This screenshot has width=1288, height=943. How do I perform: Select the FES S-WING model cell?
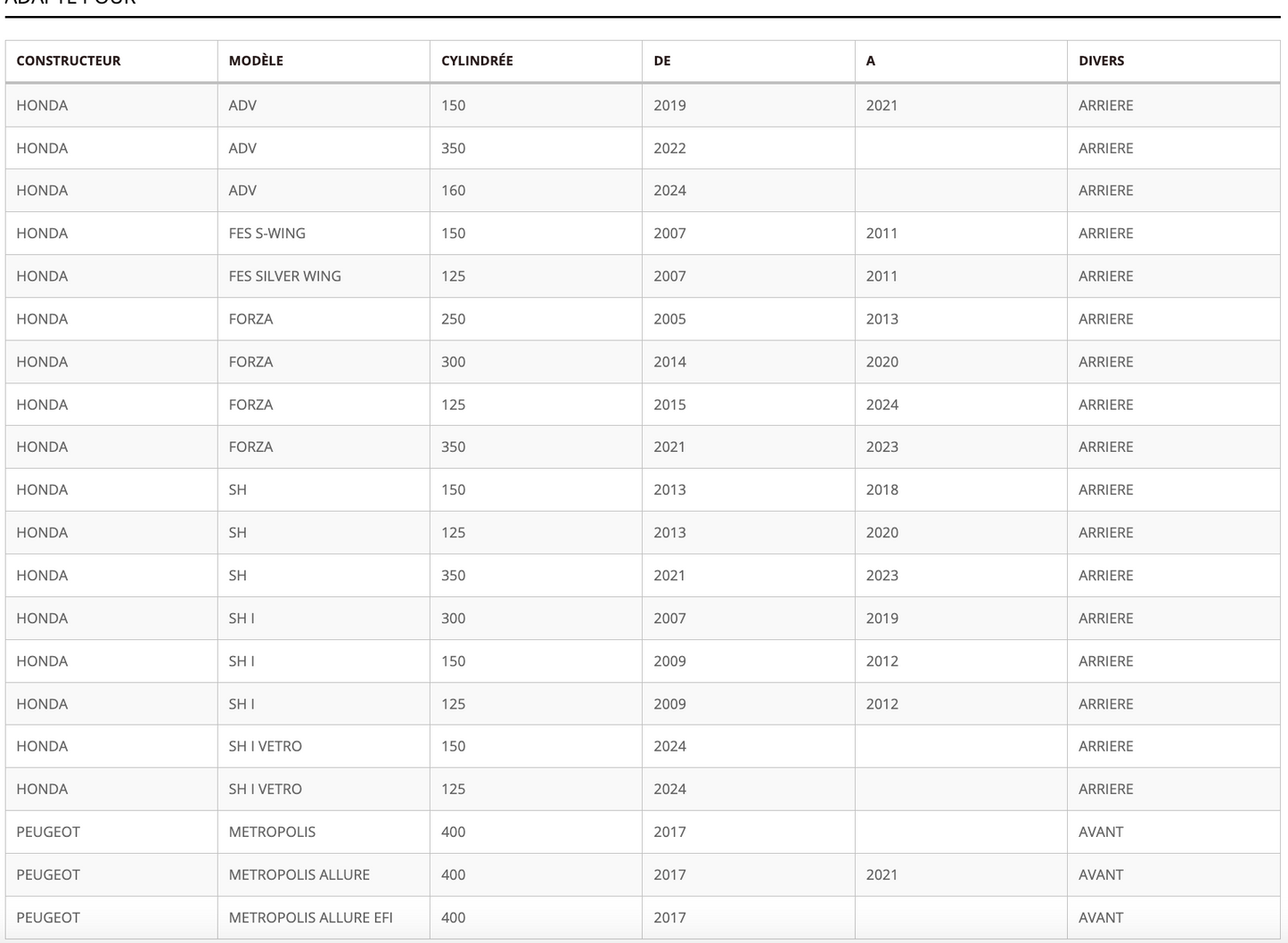click(267, 234)
